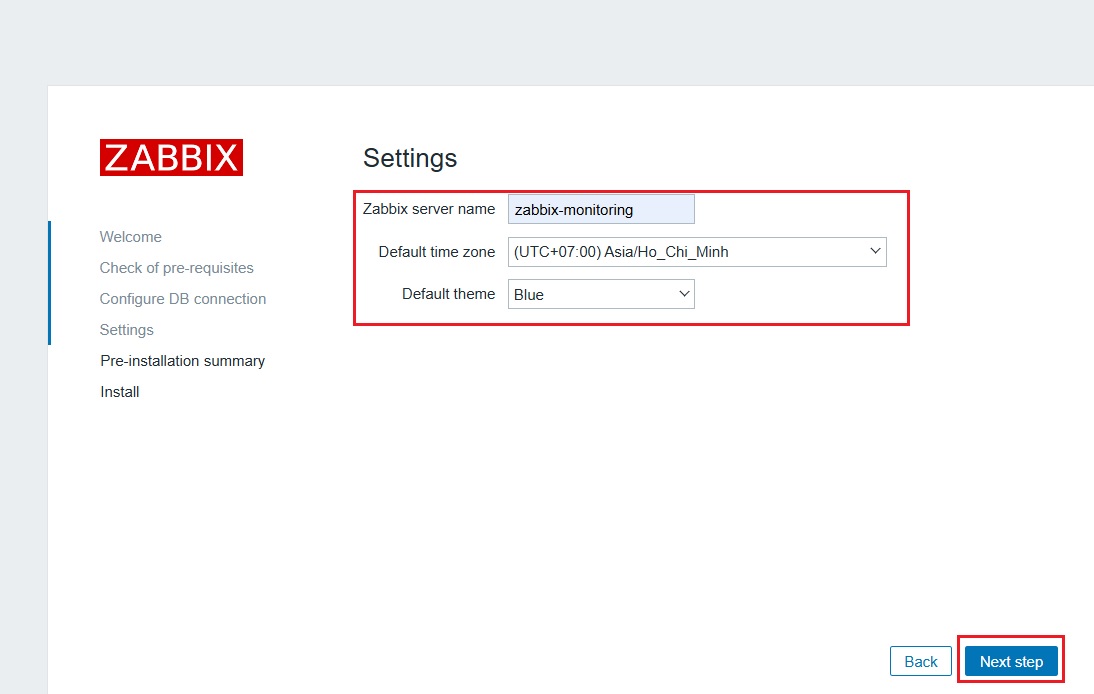The width and height of the screenshot is (1094, 694).
Task: Click the Settings page heading
Action: pyautogui.click(x=410, y=157)
